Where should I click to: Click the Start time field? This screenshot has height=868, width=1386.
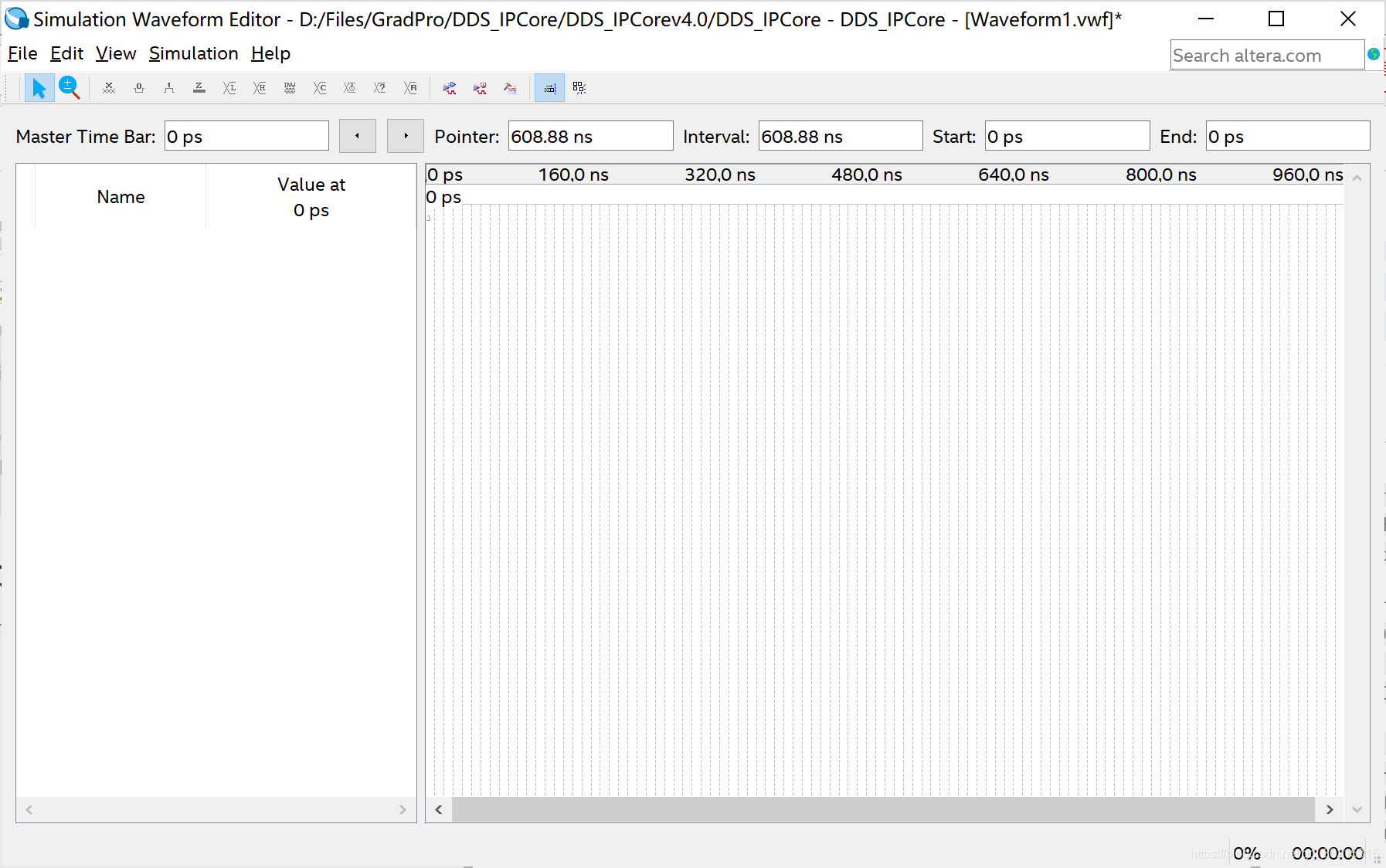point(1067,136)
